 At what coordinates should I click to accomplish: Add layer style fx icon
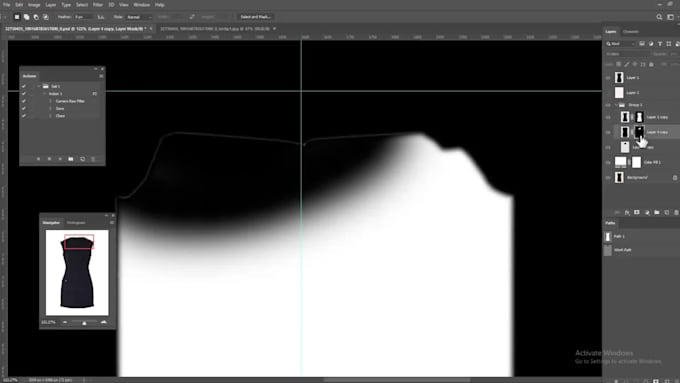click(627, 213)
